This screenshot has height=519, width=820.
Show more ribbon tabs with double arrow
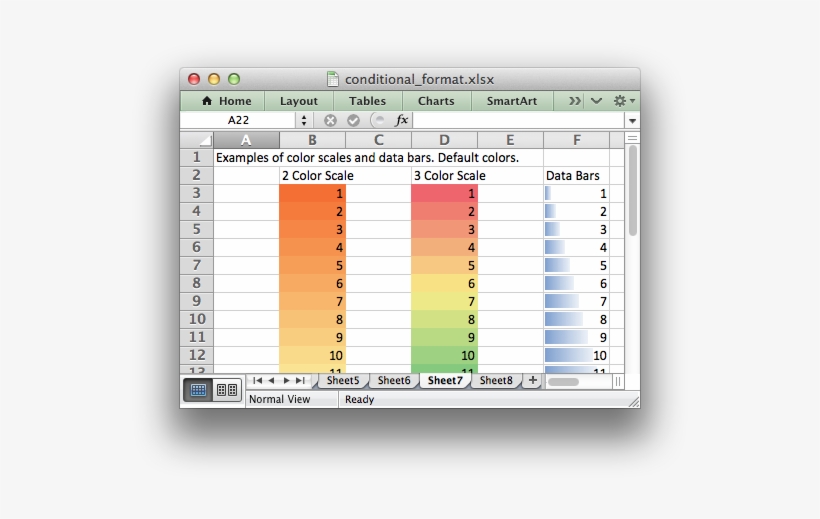(x=574, y=101)
